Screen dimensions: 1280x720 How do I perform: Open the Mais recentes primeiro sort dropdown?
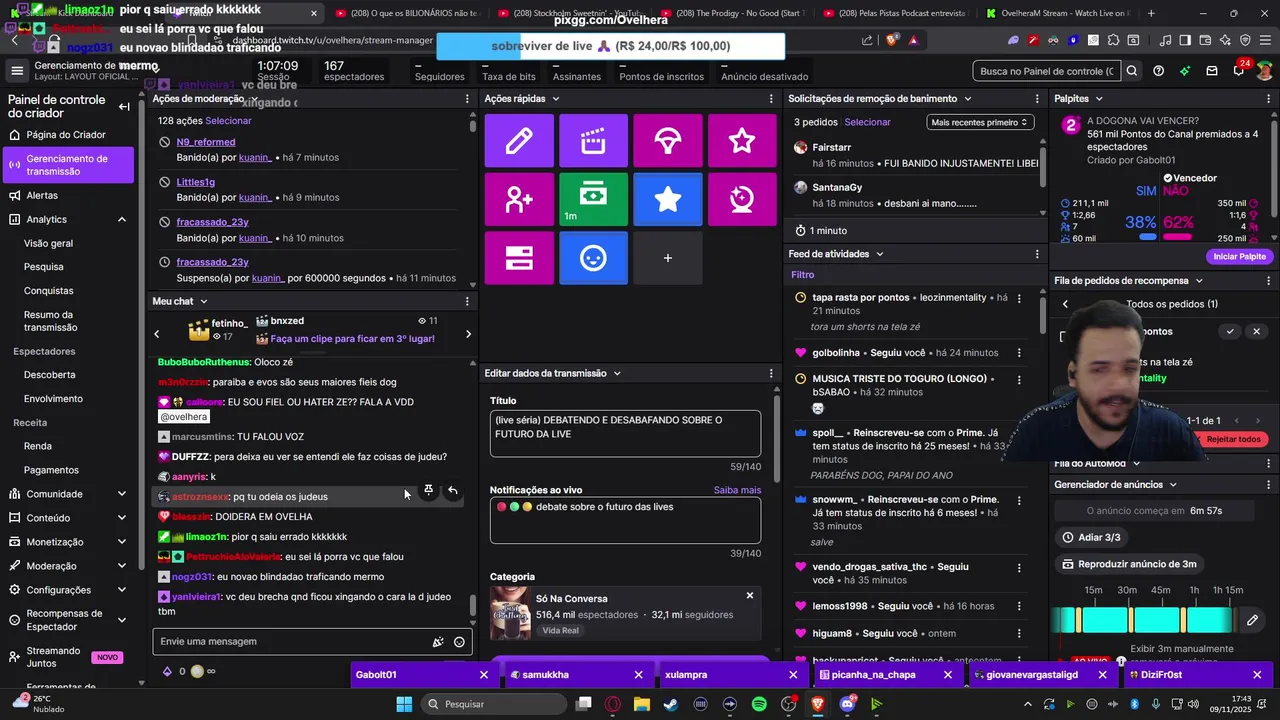click(979, 122)
